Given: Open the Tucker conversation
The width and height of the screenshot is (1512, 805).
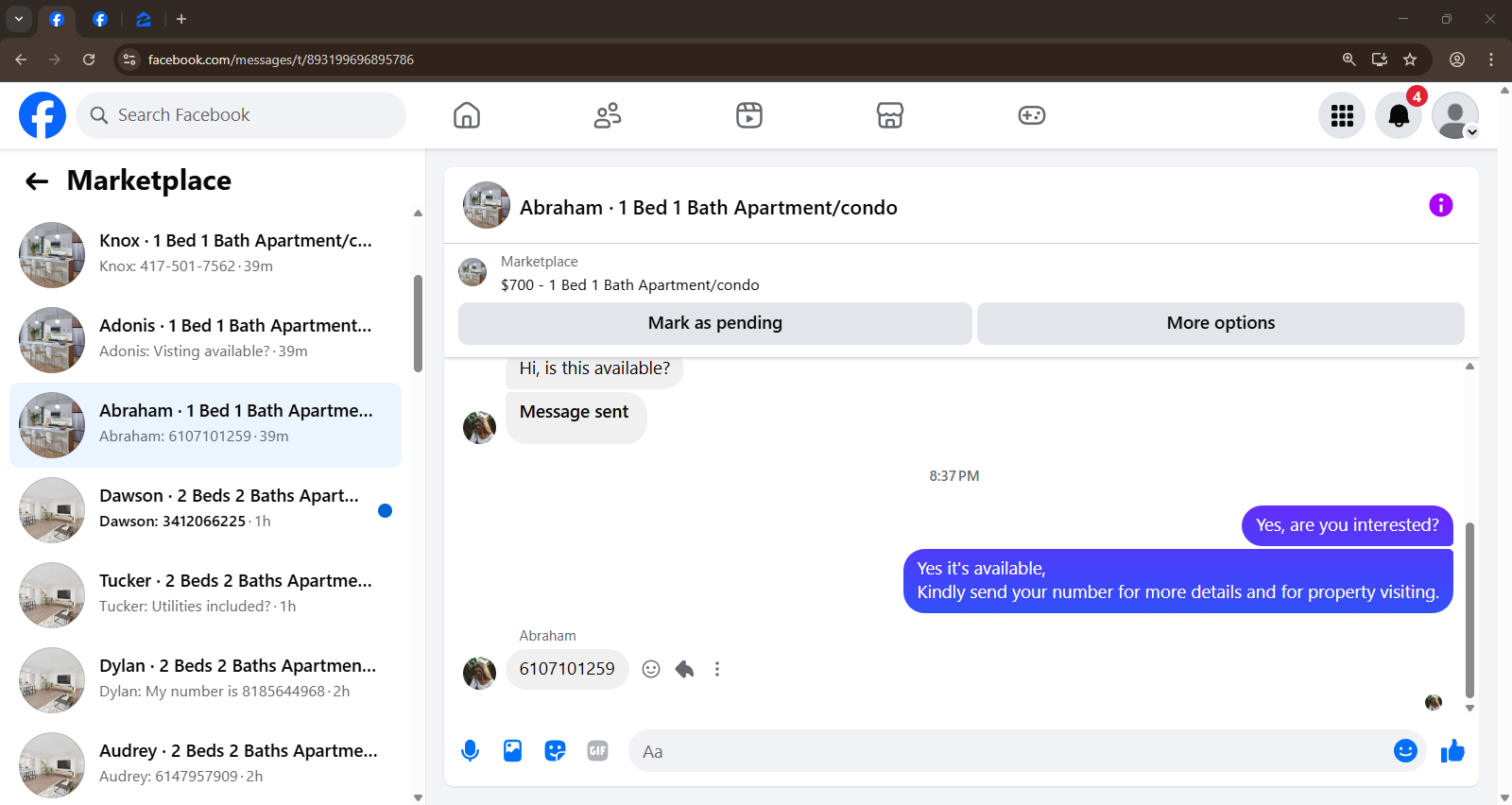Looking at the screenshot, I should 205,595.
